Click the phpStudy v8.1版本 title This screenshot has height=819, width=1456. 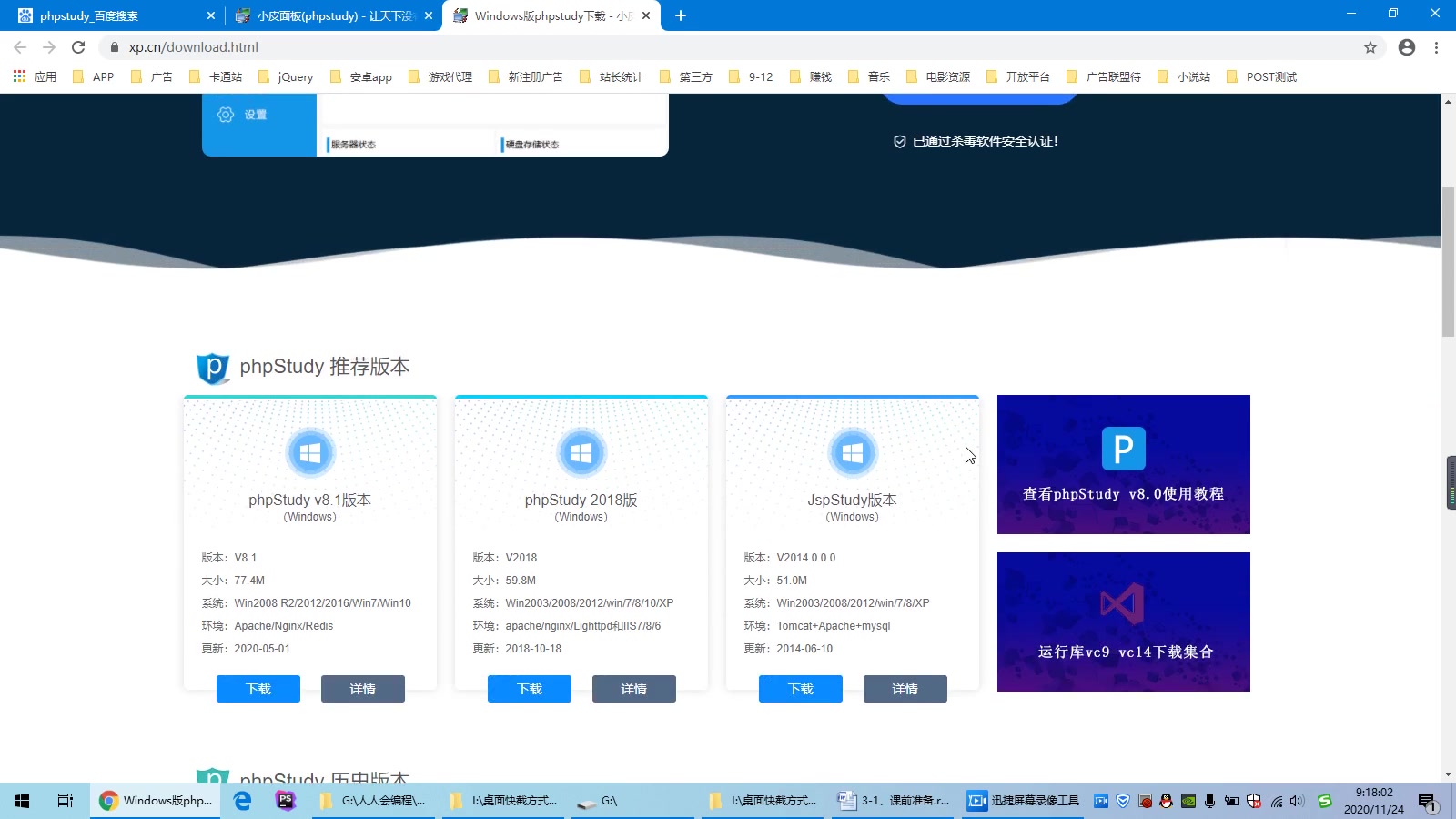(310, 500)
